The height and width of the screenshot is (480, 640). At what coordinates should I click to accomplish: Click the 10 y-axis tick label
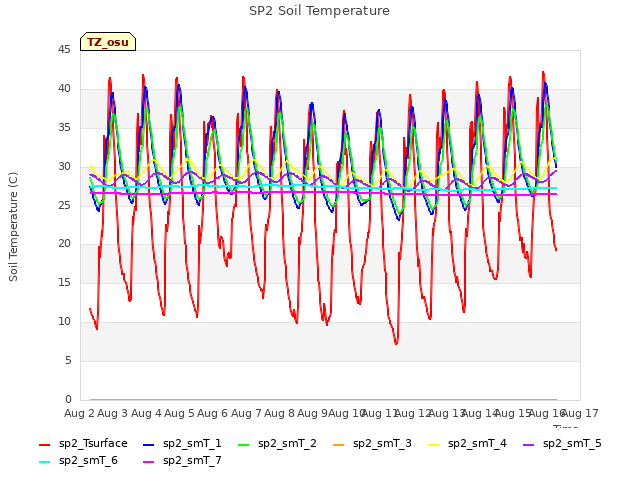tap(64, 322)
